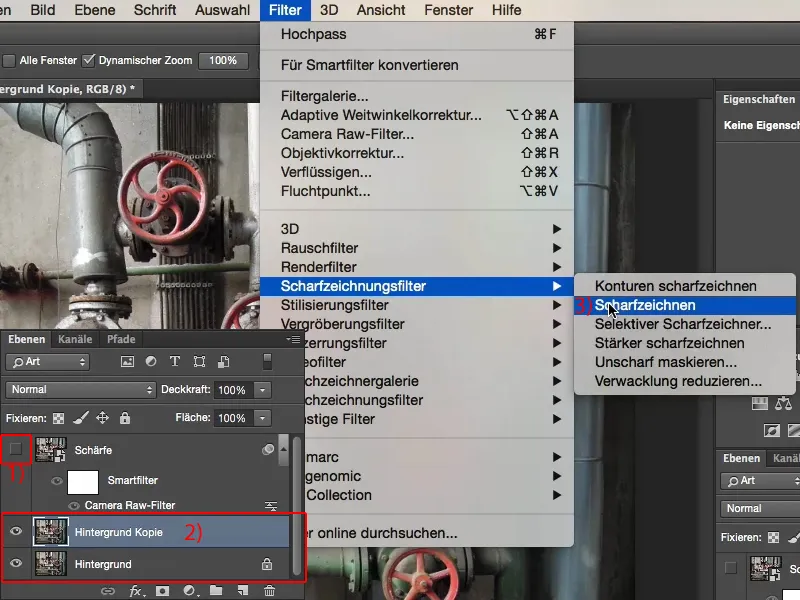Viewport: 800px width, 600px height.
Task: Click the Deckkraft 100% value field
Action: [x=234, y=390]
